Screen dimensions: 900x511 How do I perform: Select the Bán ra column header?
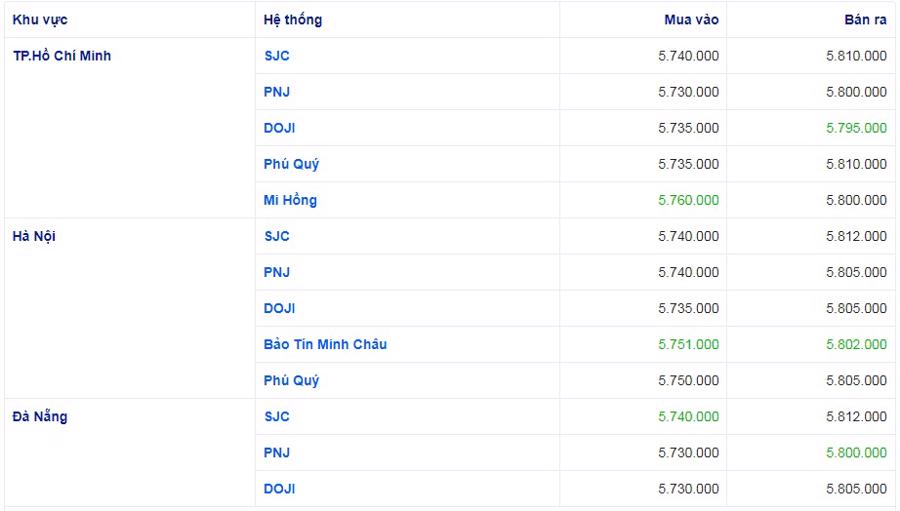(x=865, y=20)
